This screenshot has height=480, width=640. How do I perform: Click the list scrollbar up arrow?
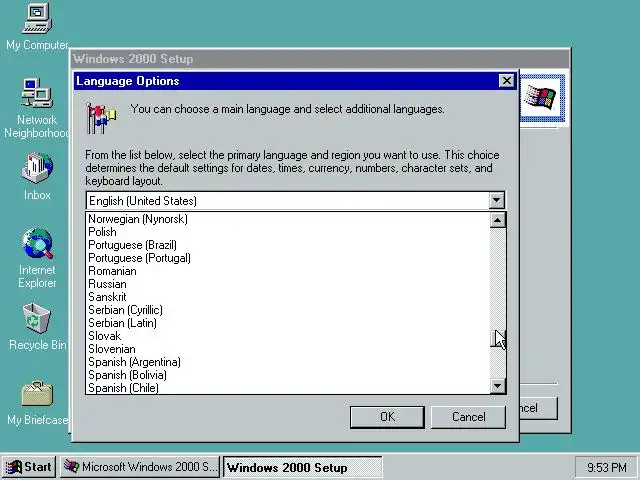point(498,220)
